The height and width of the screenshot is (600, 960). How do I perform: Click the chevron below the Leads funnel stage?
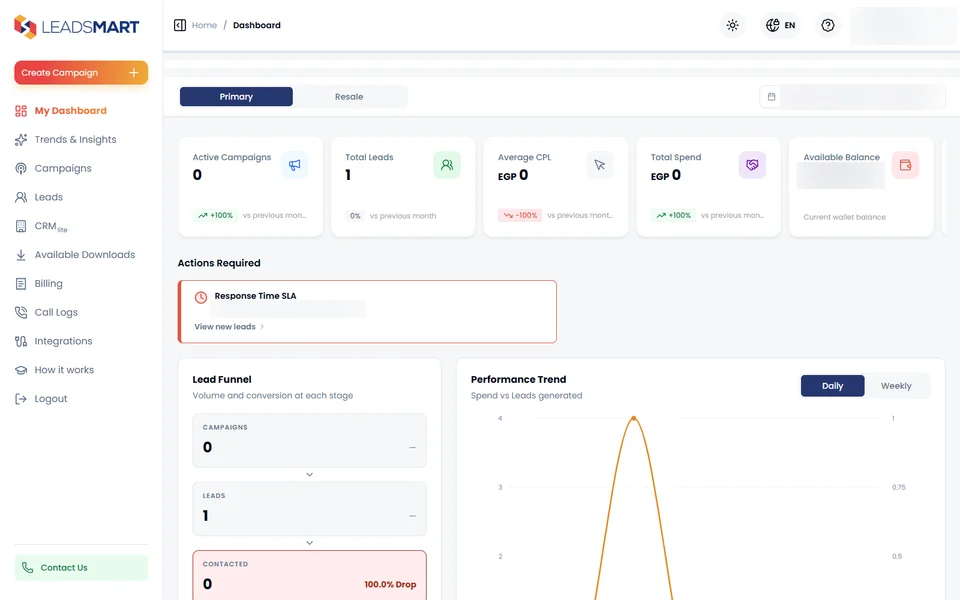point(310,543)
